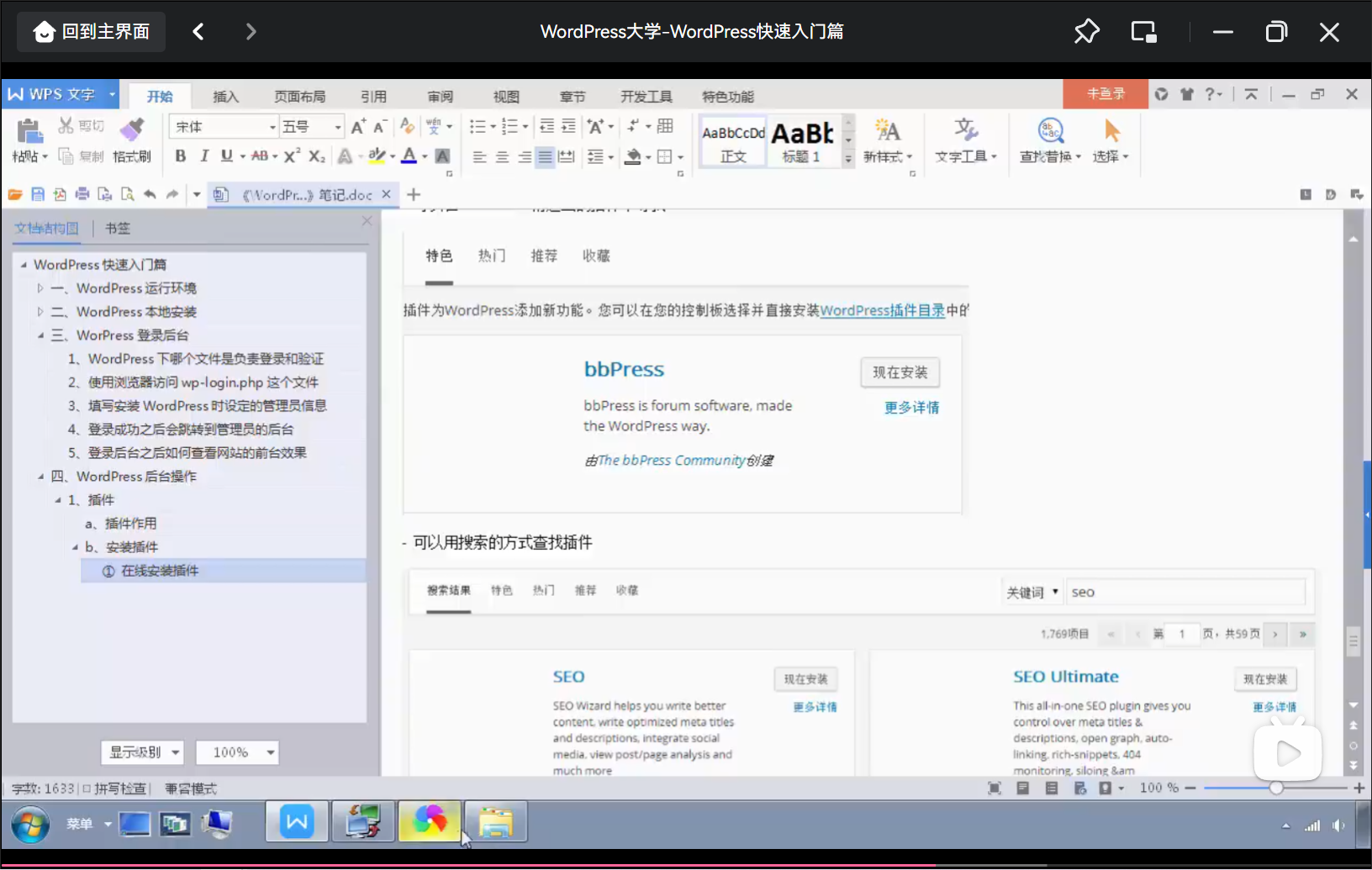Collapse 四、WordPress 后台操作 tree node
This screenshot has height=870, width=1372.
coord(40,477)
